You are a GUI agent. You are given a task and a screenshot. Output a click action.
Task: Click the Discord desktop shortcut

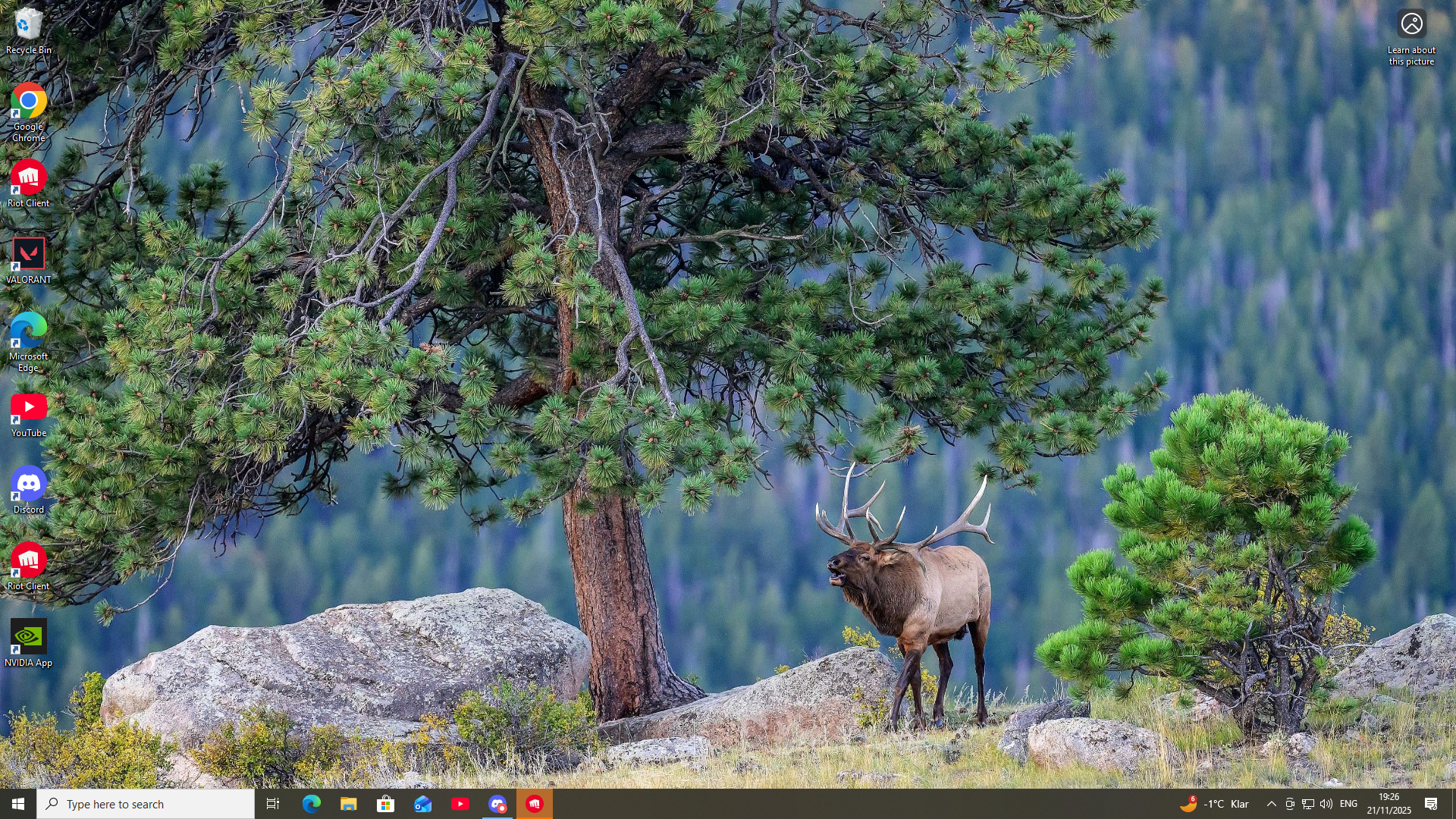(28, 490)
